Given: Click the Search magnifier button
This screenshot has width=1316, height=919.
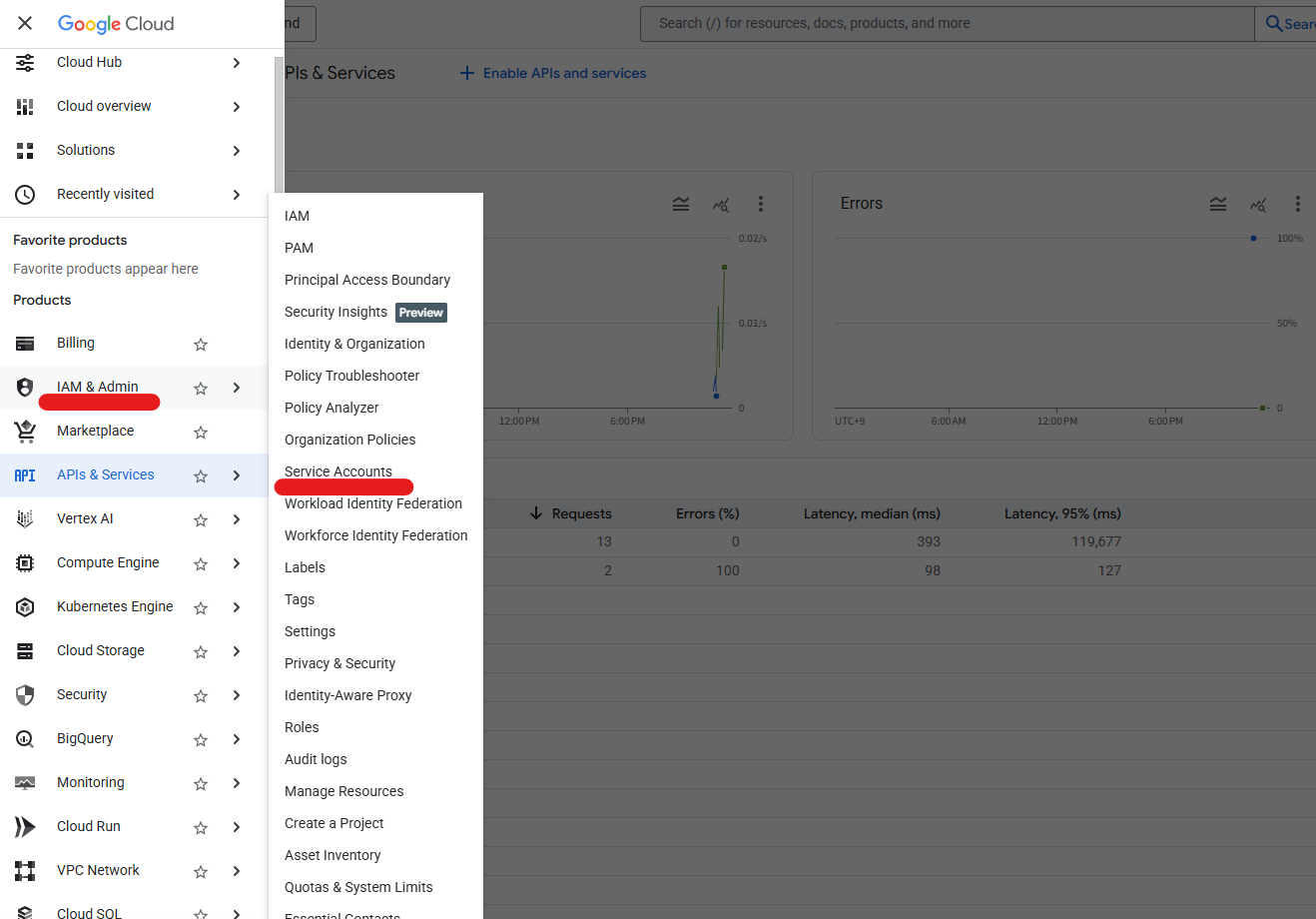Looking at the screenshot, I should 1286,23.
